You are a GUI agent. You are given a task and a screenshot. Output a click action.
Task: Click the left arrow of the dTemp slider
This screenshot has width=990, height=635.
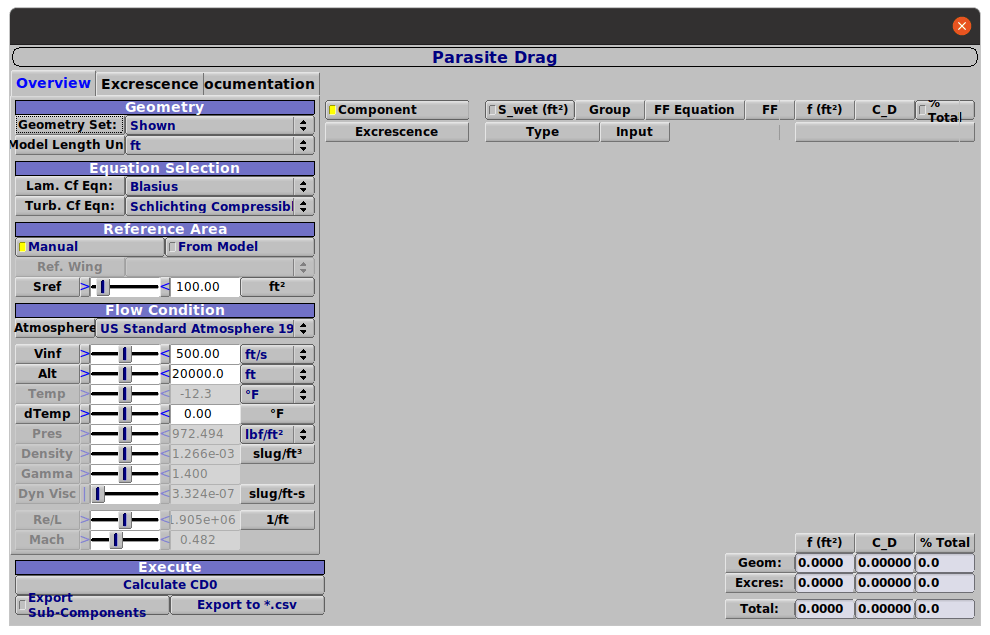click(x=85, y=414)
